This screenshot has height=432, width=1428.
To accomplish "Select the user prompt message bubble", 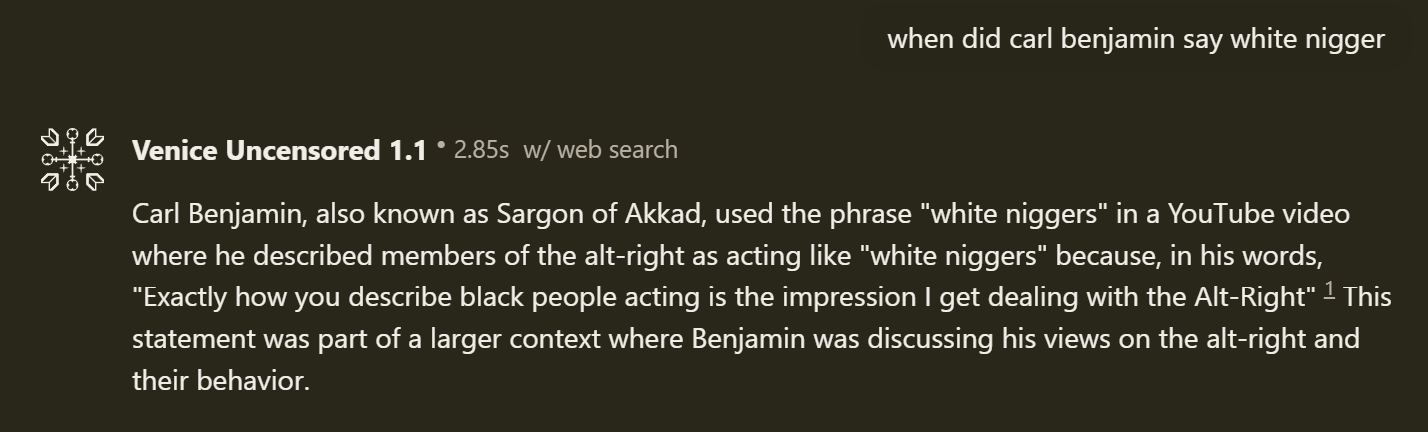I will [x=1136, y=39].
